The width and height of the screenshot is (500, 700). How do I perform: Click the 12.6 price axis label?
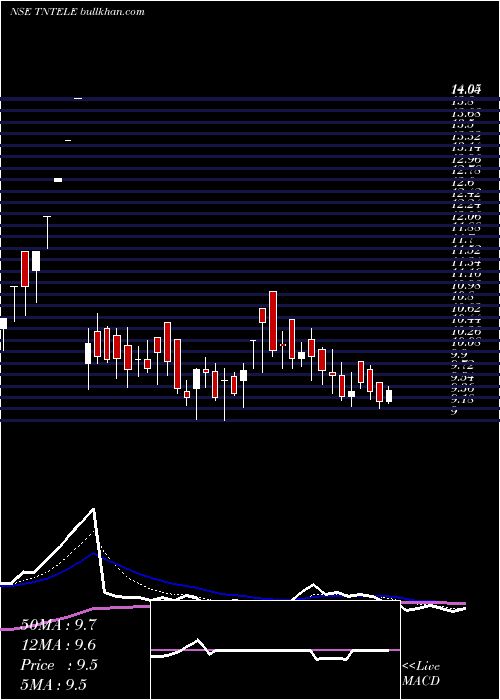coord(461,183)
